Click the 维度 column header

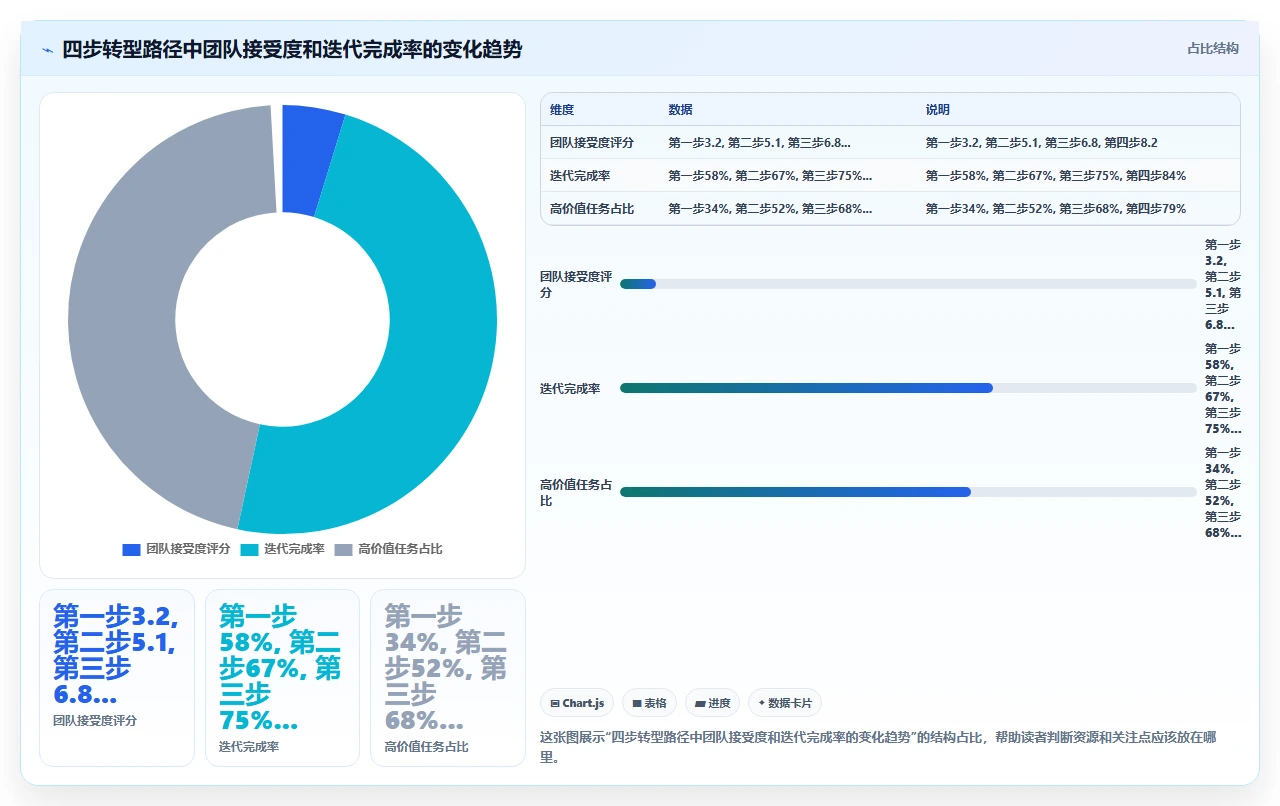click(562, 110)
